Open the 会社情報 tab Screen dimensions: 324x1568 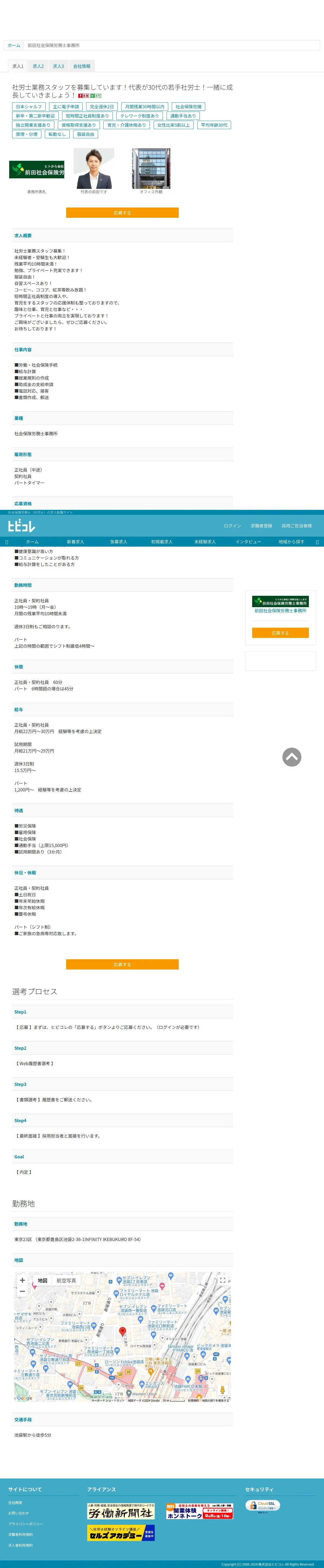pyautogui.click(x=82, y=66)
